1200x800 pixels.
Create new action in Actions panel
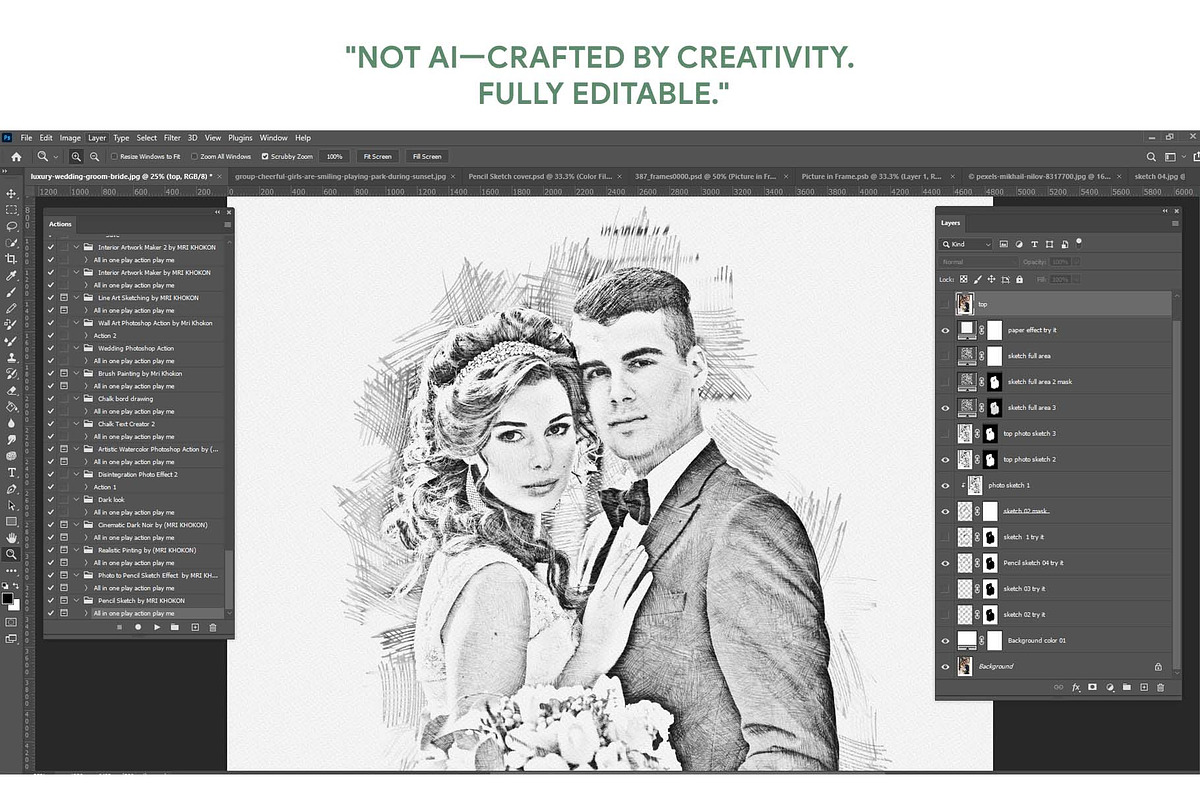(x=195, y=627)
